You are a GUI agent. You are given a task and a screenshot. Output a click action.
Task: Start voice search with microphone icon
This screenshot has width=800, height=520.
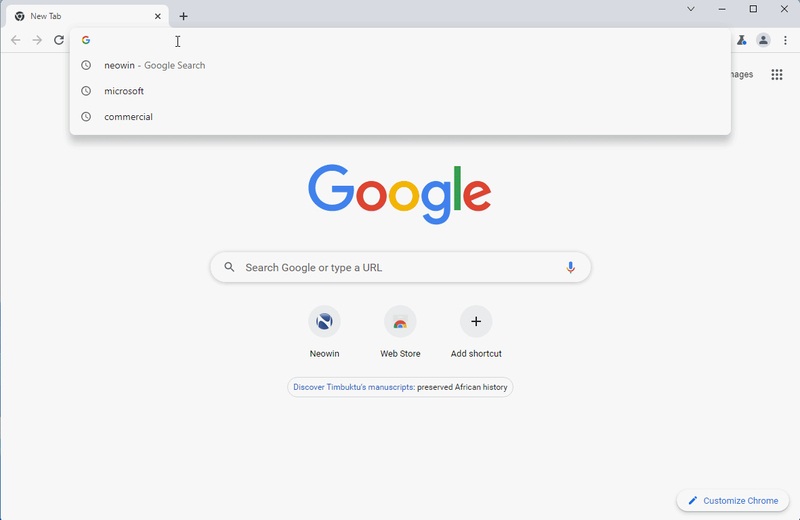(x=570, y=267)
